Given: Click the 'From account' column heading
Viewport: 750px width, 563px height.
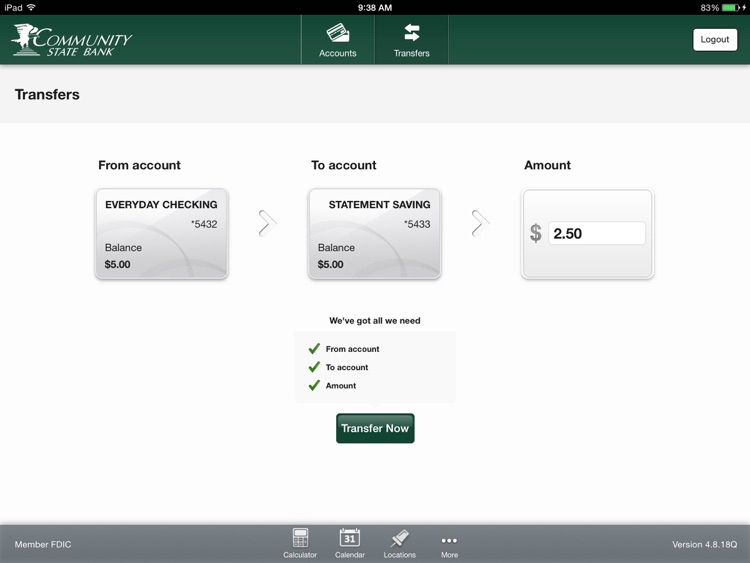Looking at the screenshot, I should 139,165.
